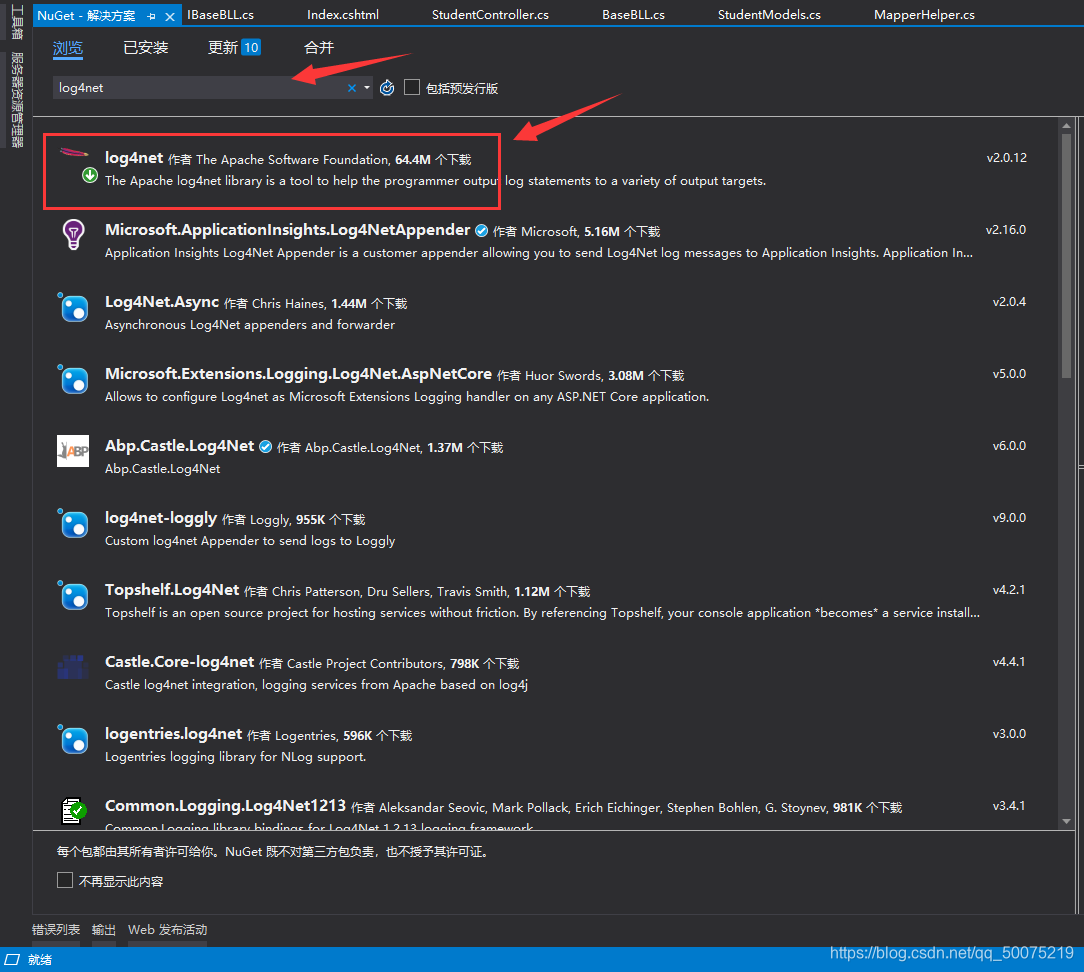Click the Common.Logging.Log4Net1213 package icon
Viewport: 1084px width, 972px height.
pyautogui.click(x=73, y=810)
